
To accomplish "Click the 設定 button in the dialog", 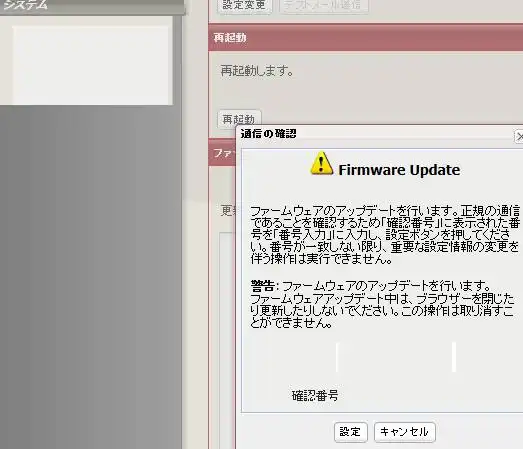I will [351, 432].
